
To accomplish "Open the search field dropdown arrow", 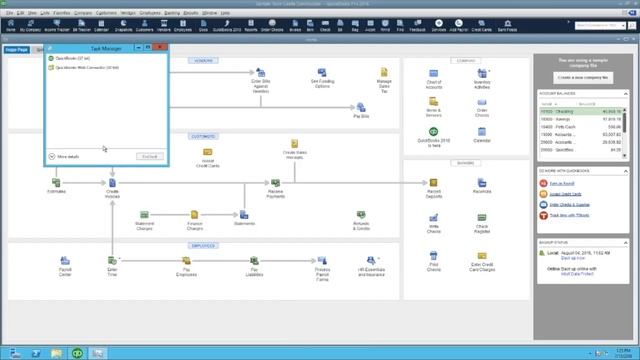I will 623,25.
